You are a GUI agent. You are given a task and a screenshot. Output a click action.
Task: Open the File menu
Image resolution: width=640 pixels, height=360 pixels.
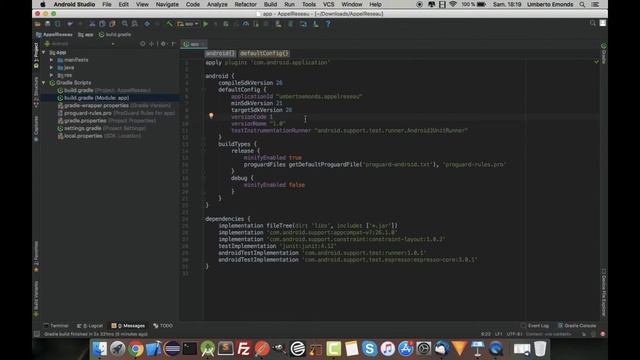pyautogui.click(x=107, y=4)
